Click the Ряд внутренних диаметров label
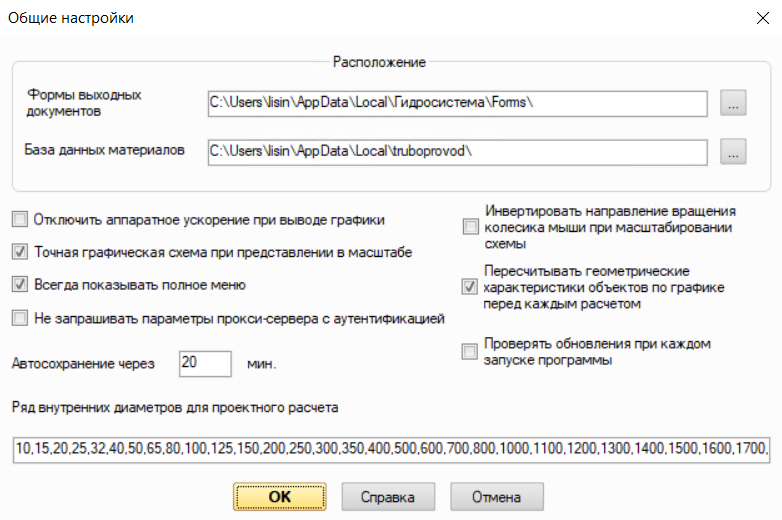Image resolution: width=782 pixels, height=520 pixels. (x=176, y=407)
